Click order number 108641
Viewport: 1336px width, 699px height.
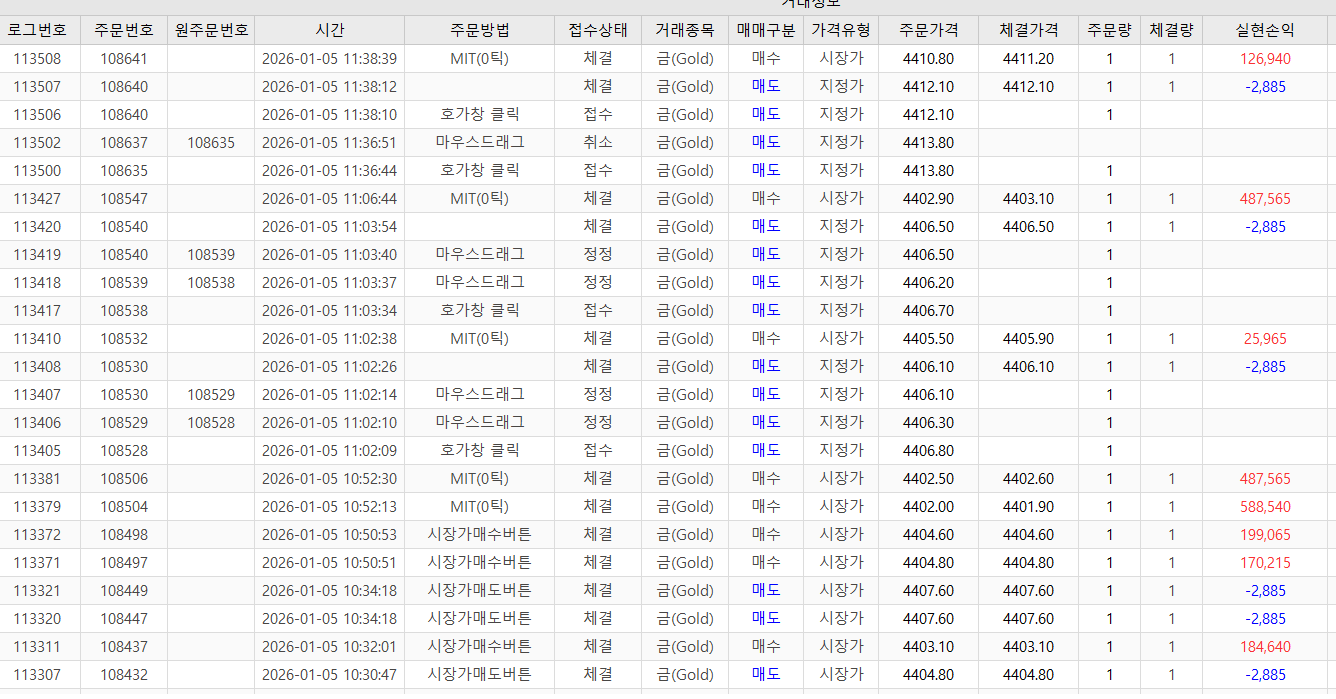click(124, 59)
